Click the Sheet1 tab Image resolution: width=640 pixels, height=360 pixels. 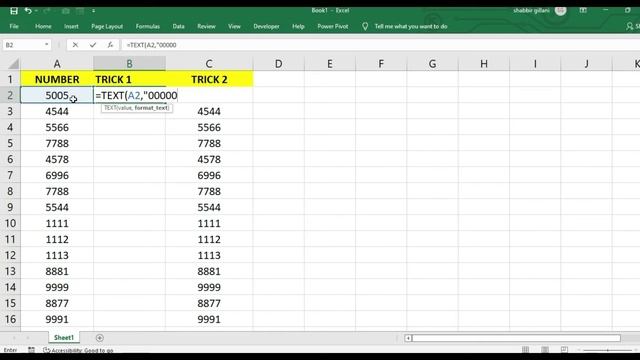[64, 338]
